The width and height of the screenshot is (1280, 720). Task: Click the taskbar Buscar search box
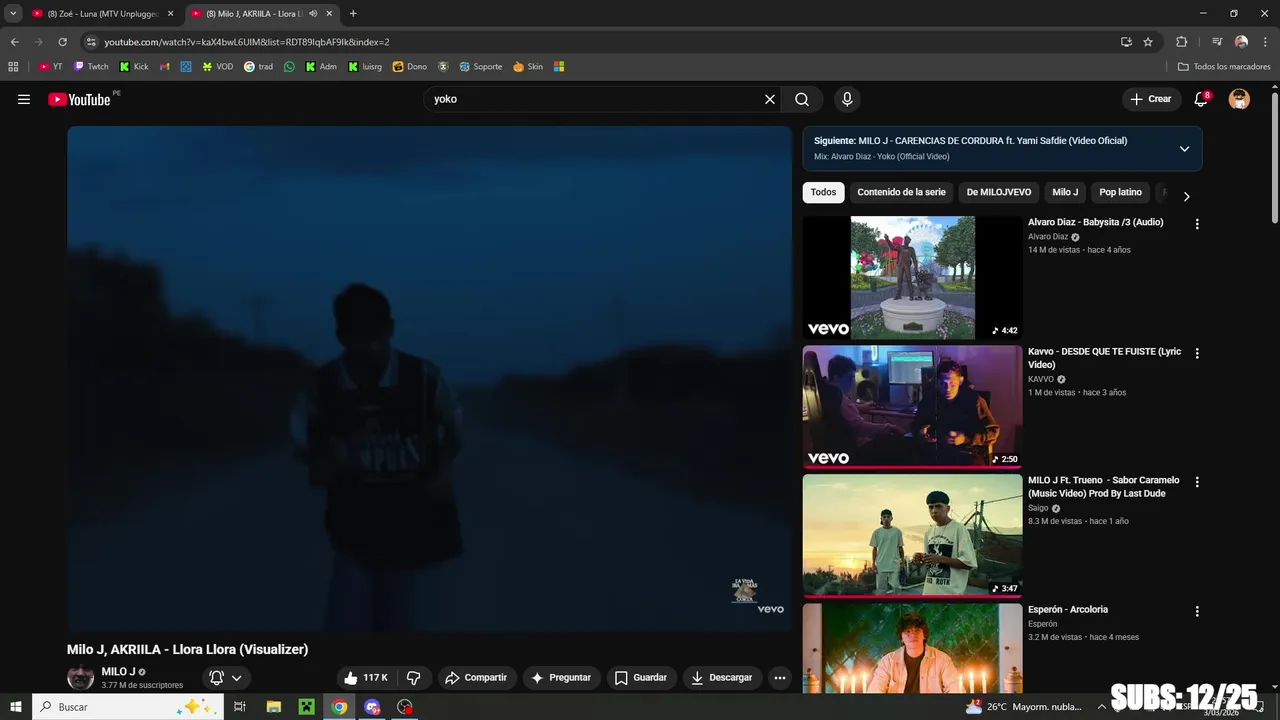pos(129,707)
